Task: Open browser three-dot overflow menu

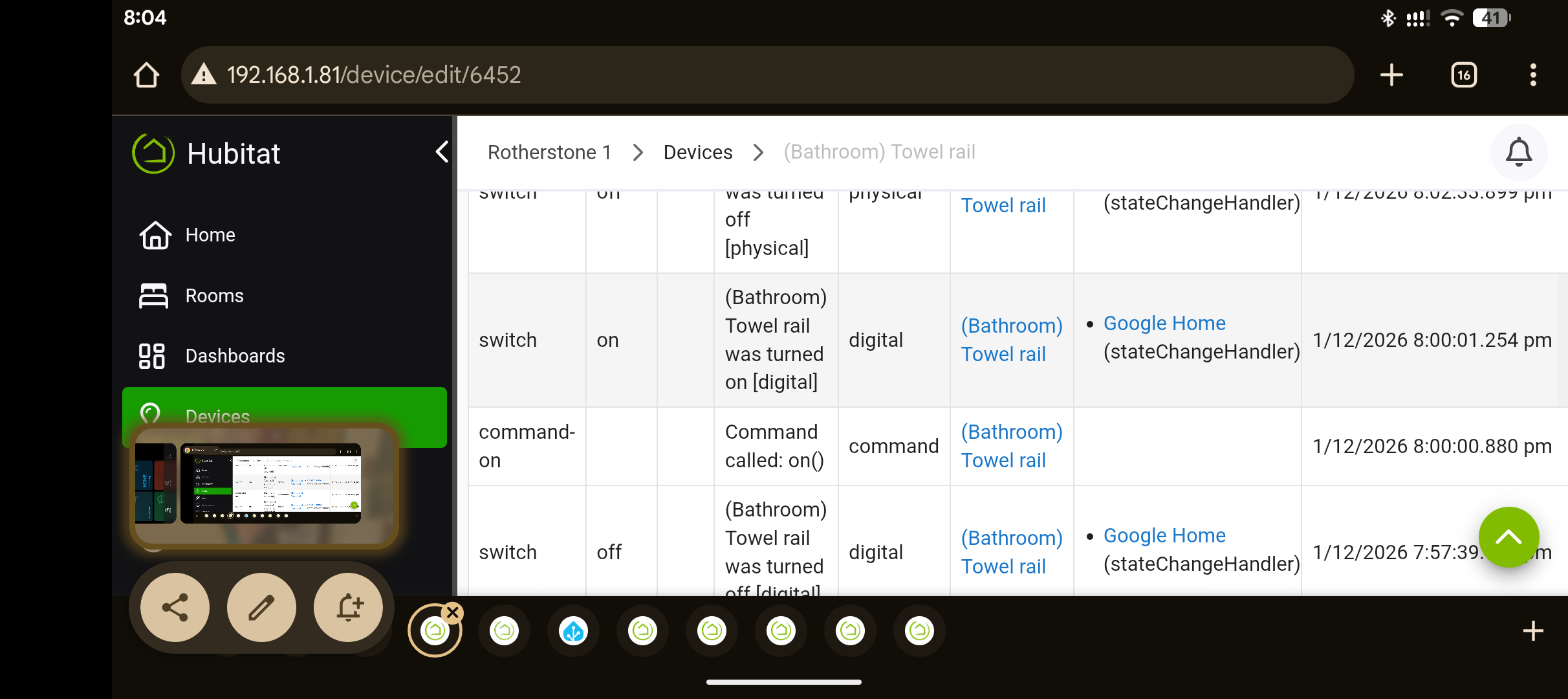Action: 1532,75
